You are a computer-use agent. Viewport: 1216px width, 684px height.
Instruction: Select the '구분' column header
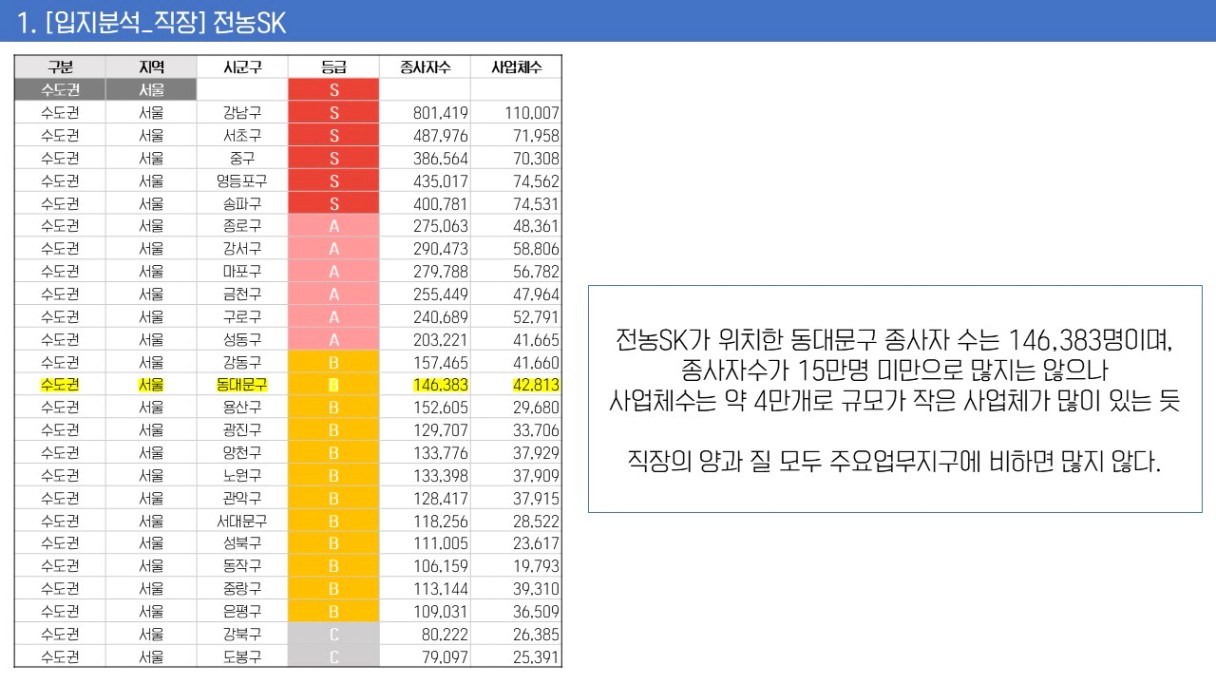click(60, 67)
